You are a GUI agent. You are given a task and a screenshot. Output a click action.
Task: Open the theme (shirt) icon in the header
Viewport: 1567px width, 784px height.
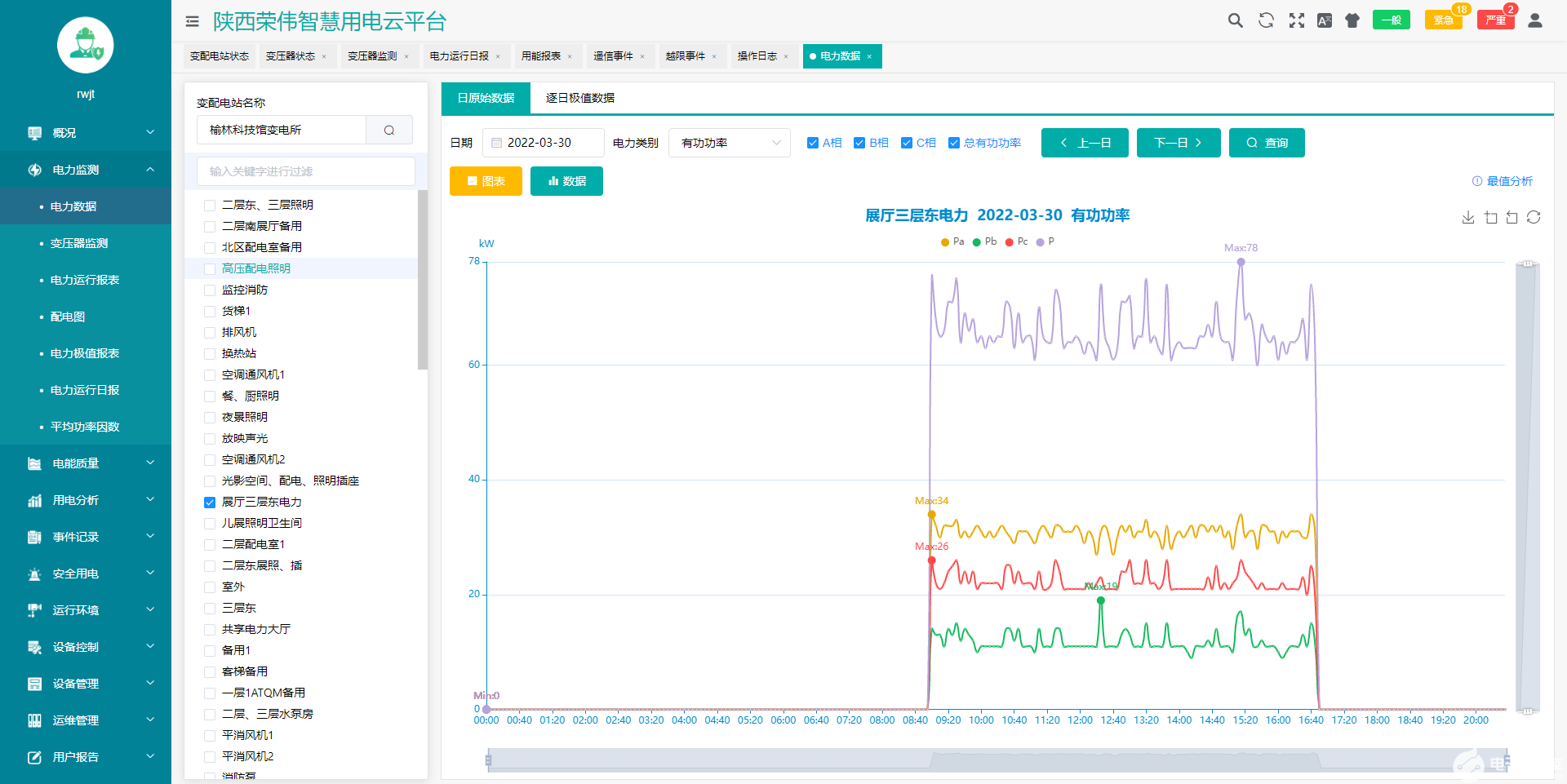[1352, 20]
